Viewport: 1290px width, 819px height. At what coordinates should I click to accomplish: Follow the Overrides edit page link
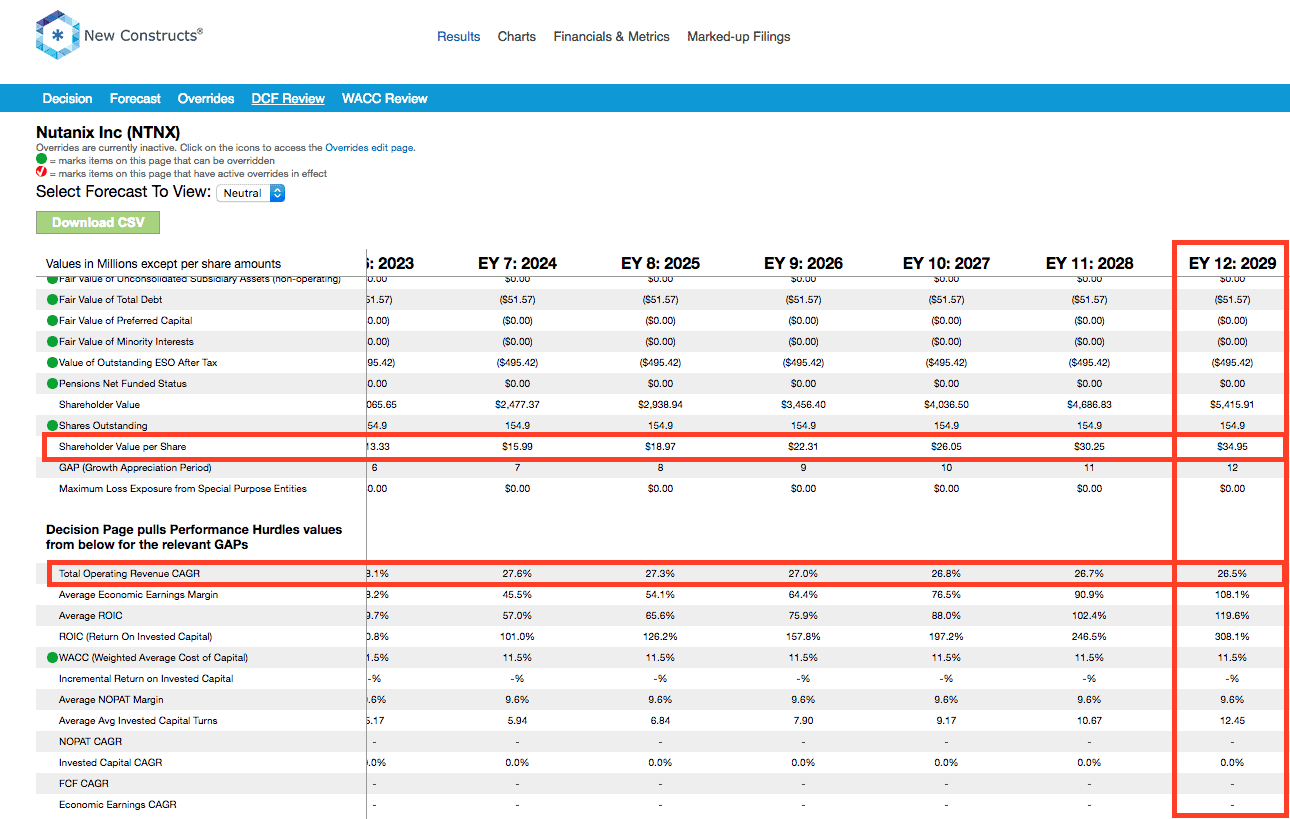click(369, 147)
